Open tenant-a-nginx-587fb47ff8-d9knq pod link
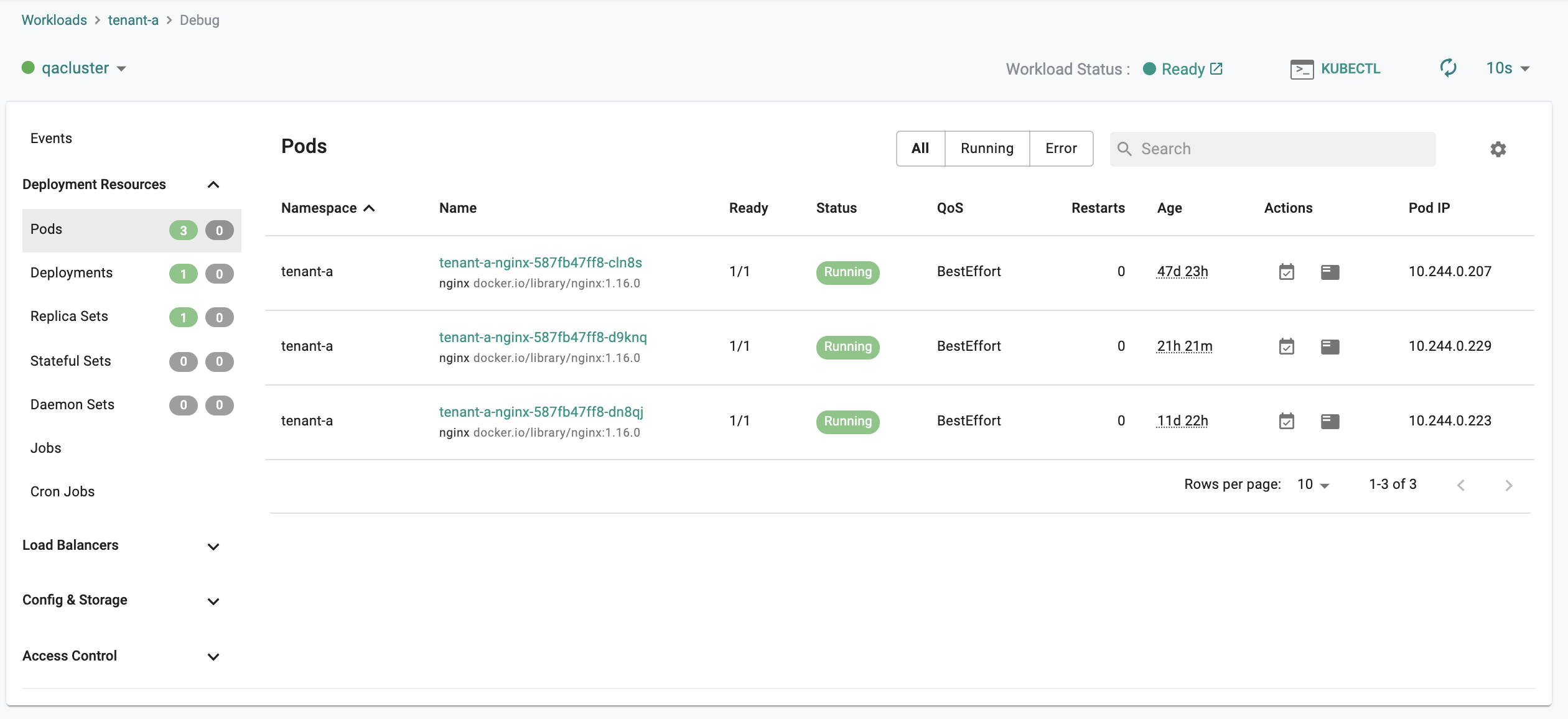The width and height of the screenshot is (1568, 719). coord(543,336)
